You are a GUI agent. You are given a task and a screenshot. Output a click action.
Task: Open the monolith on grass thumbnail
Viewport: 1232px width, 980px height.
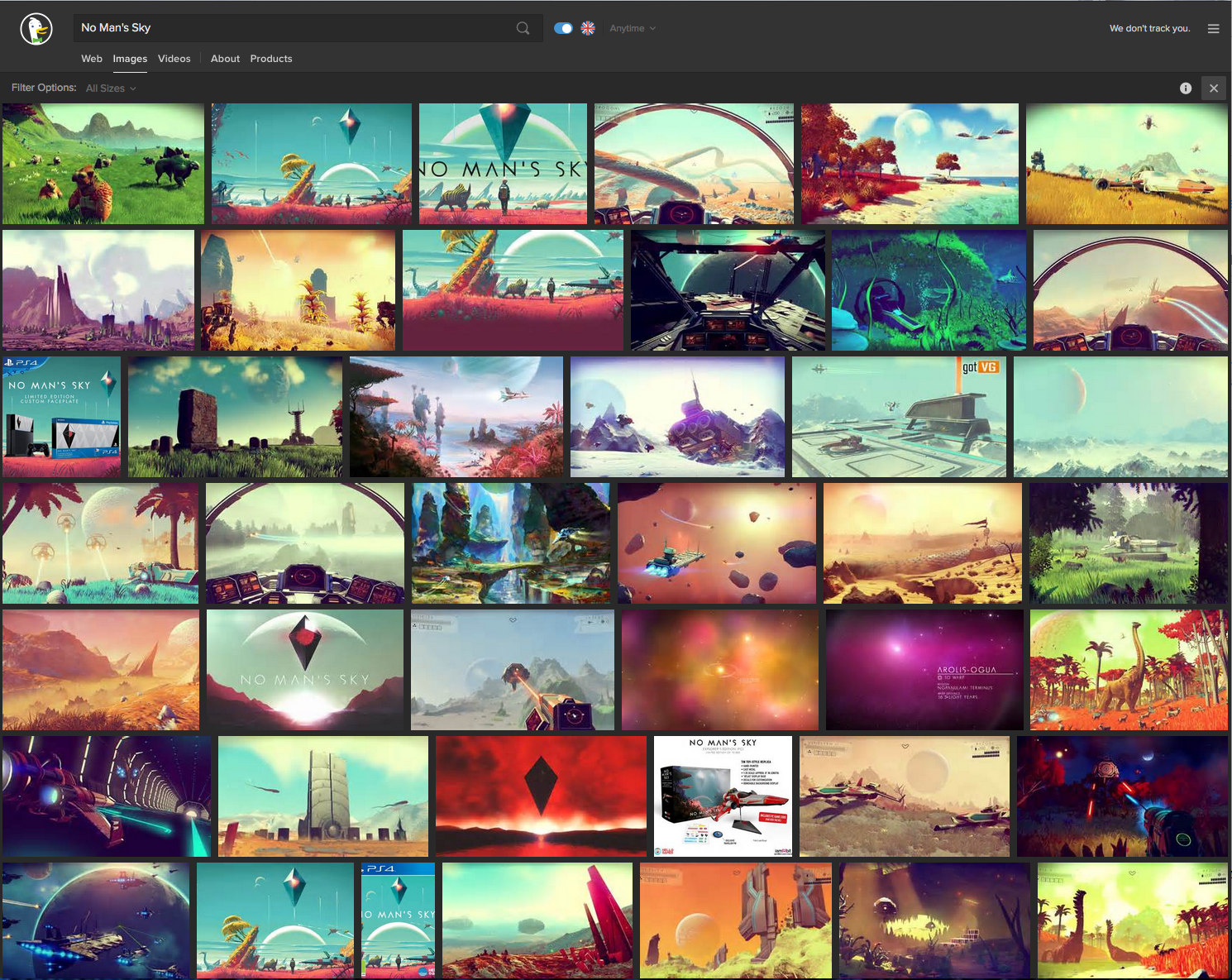click(235, 417)
